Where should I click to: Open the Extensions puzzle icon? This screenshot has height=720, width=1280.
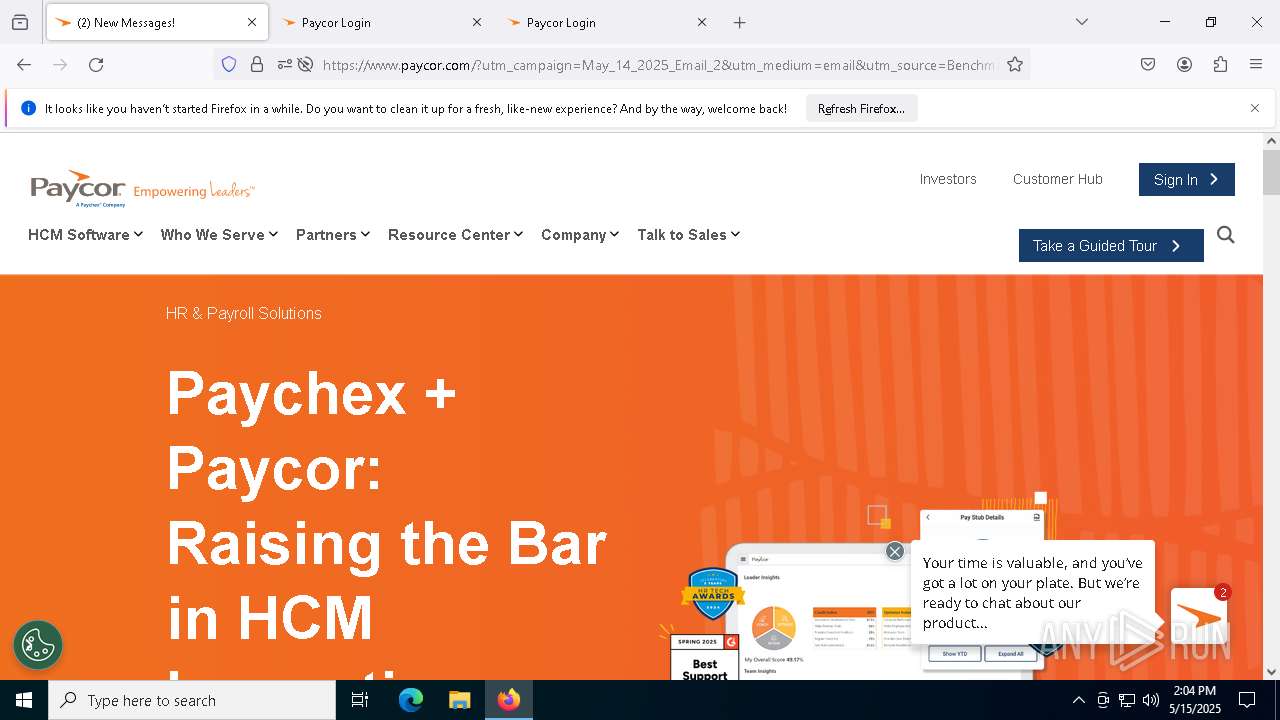1220,64
